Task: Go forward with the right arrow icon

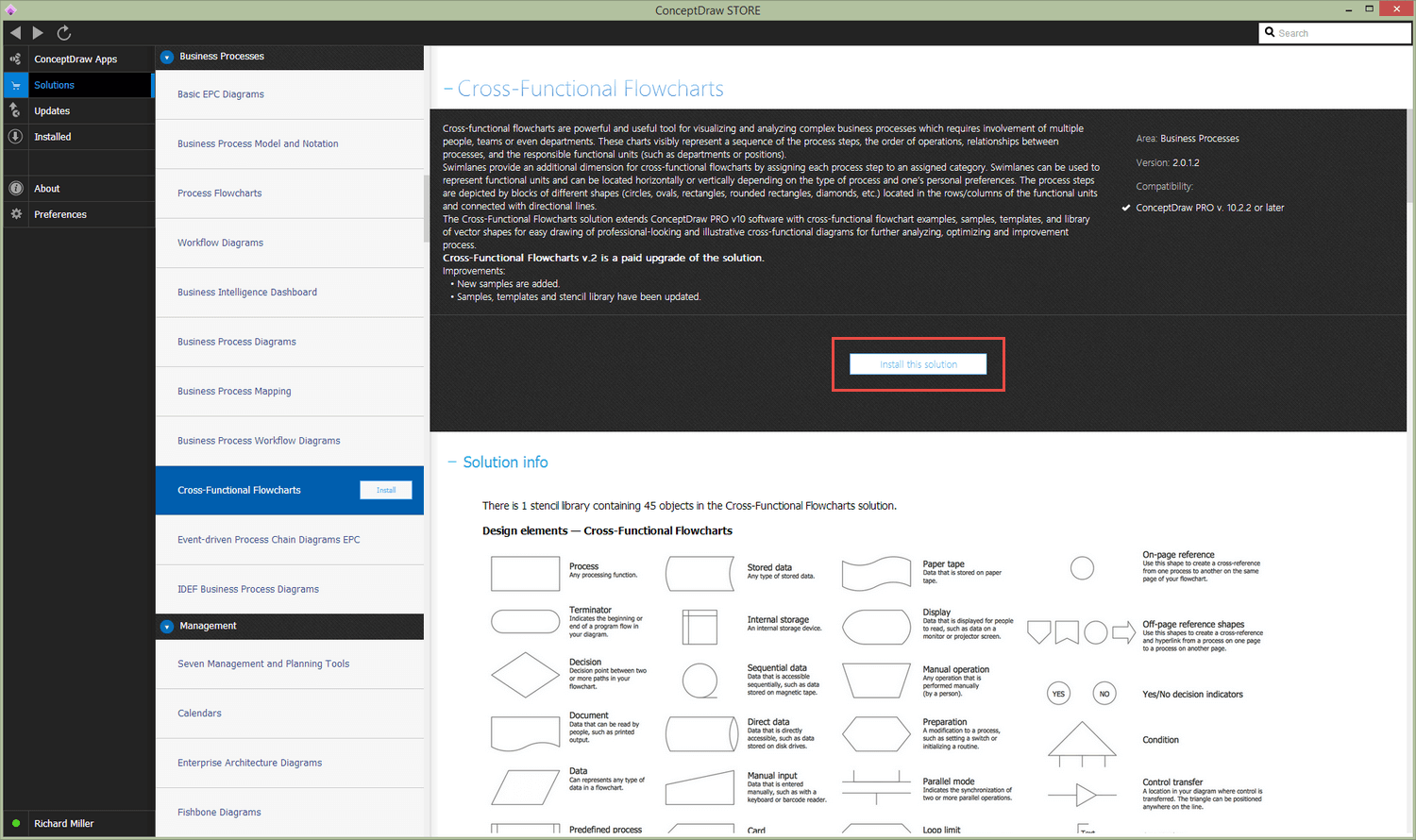Action: [x=38, y=33]
